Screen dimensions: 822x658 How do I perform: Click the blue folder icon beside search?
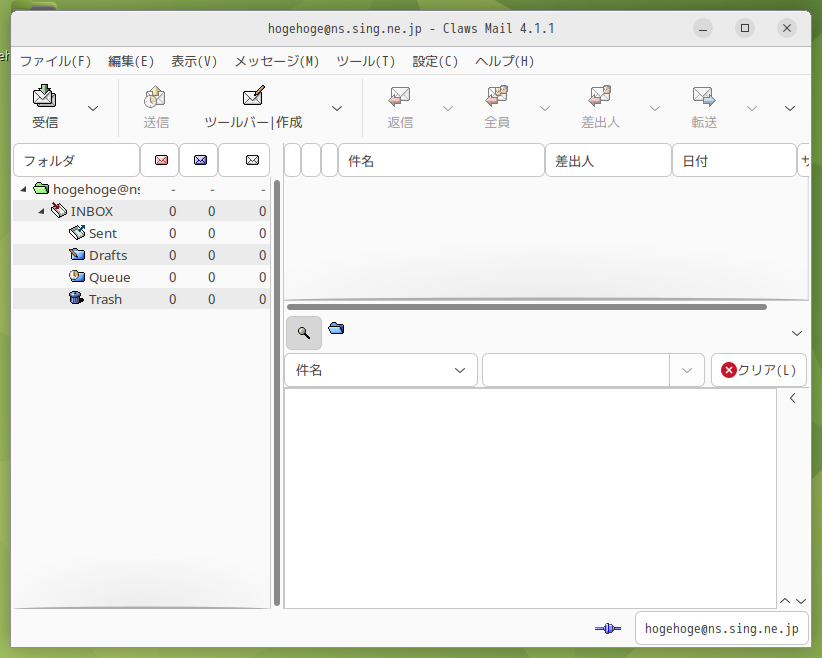coord(336,329)
